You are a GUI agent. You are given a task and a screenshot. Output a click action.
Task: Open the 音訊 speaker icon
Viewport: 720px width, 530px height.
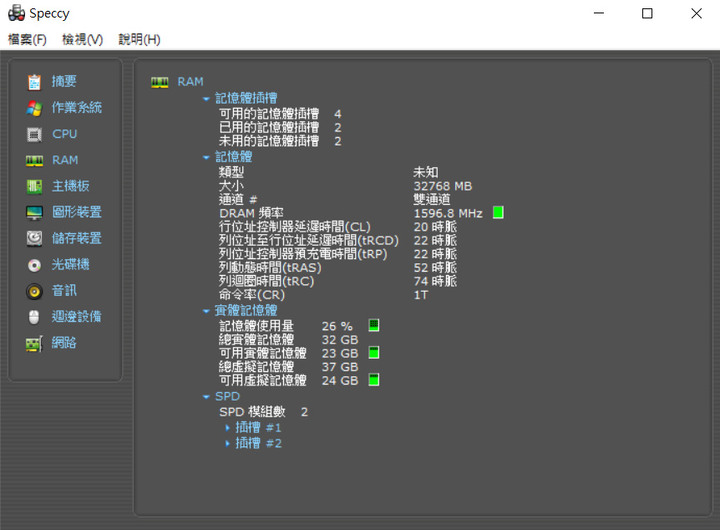(x=34, y=291)
